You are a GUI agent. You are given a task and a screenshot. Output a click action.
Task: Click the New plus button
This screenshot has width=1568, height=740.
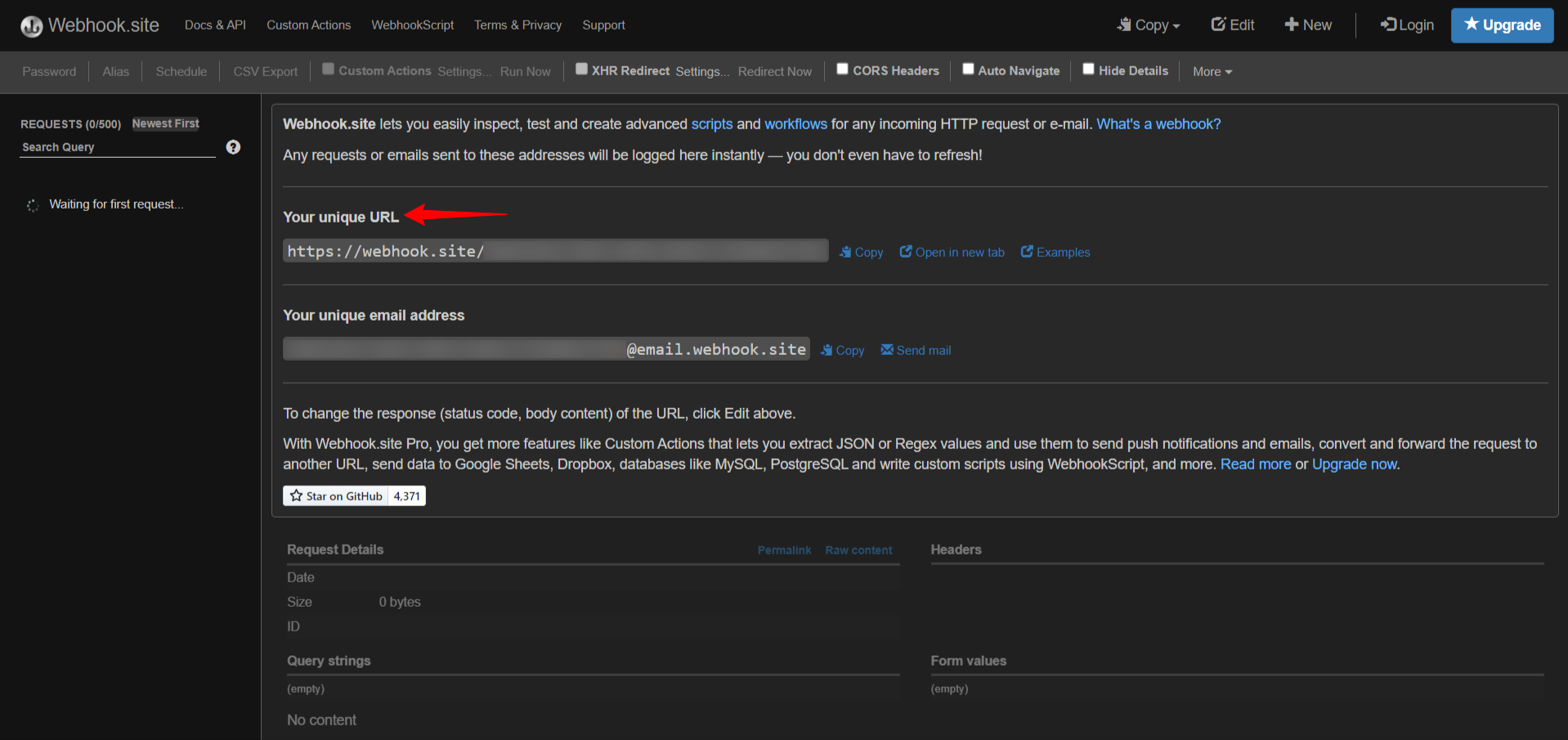pyautogui.click(x=1308, y=25)
